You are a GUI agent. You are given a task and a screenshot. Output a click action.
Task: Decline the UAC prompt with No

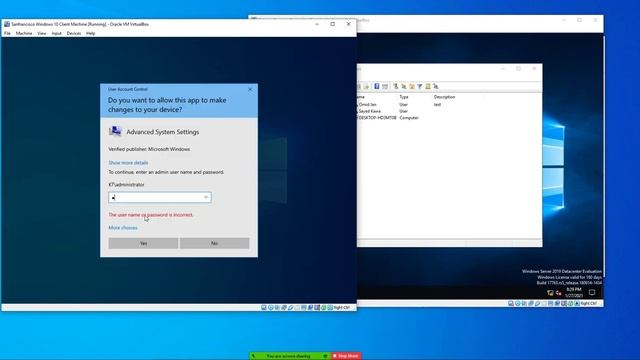[215, 243]
